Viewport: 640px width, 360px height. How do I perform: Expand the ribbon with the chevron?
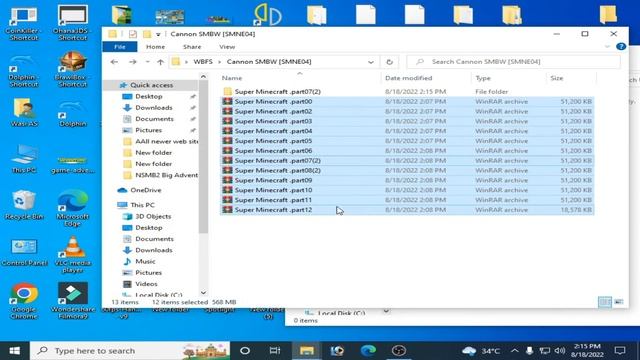607,47
